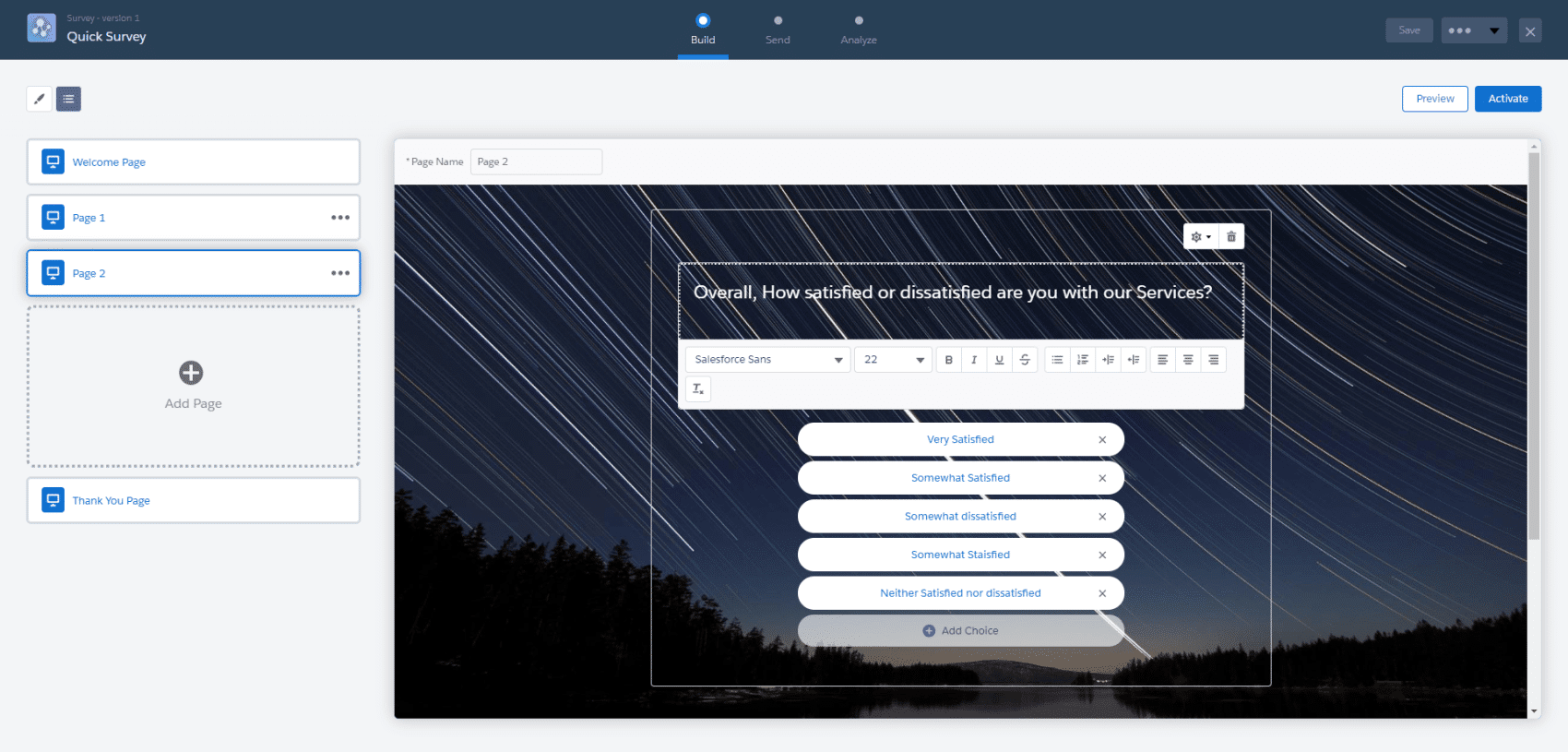Underline the question text
1568x752 pixels.
coord(999,360)
